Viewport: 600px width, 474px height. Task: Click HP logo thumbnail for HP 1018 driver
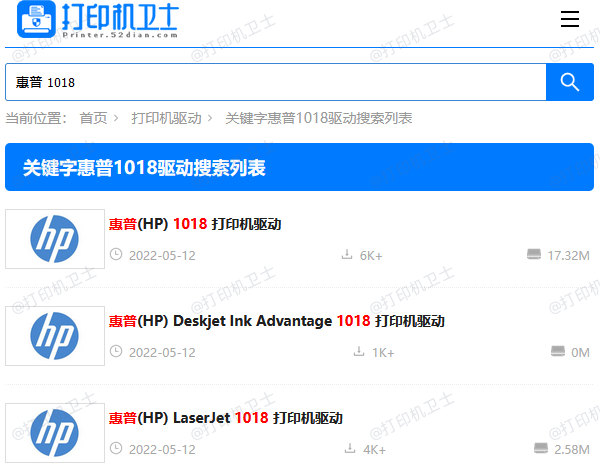coord(55,239)
